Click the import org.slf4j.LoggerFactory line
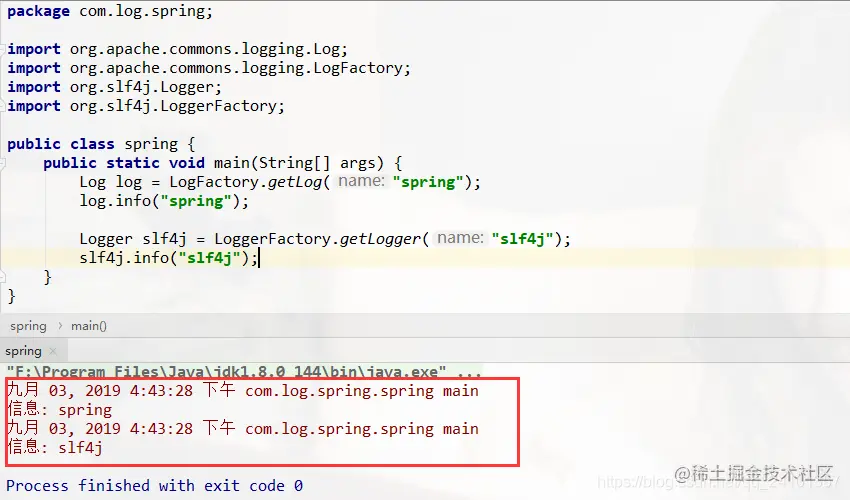 tap(146, 106)
